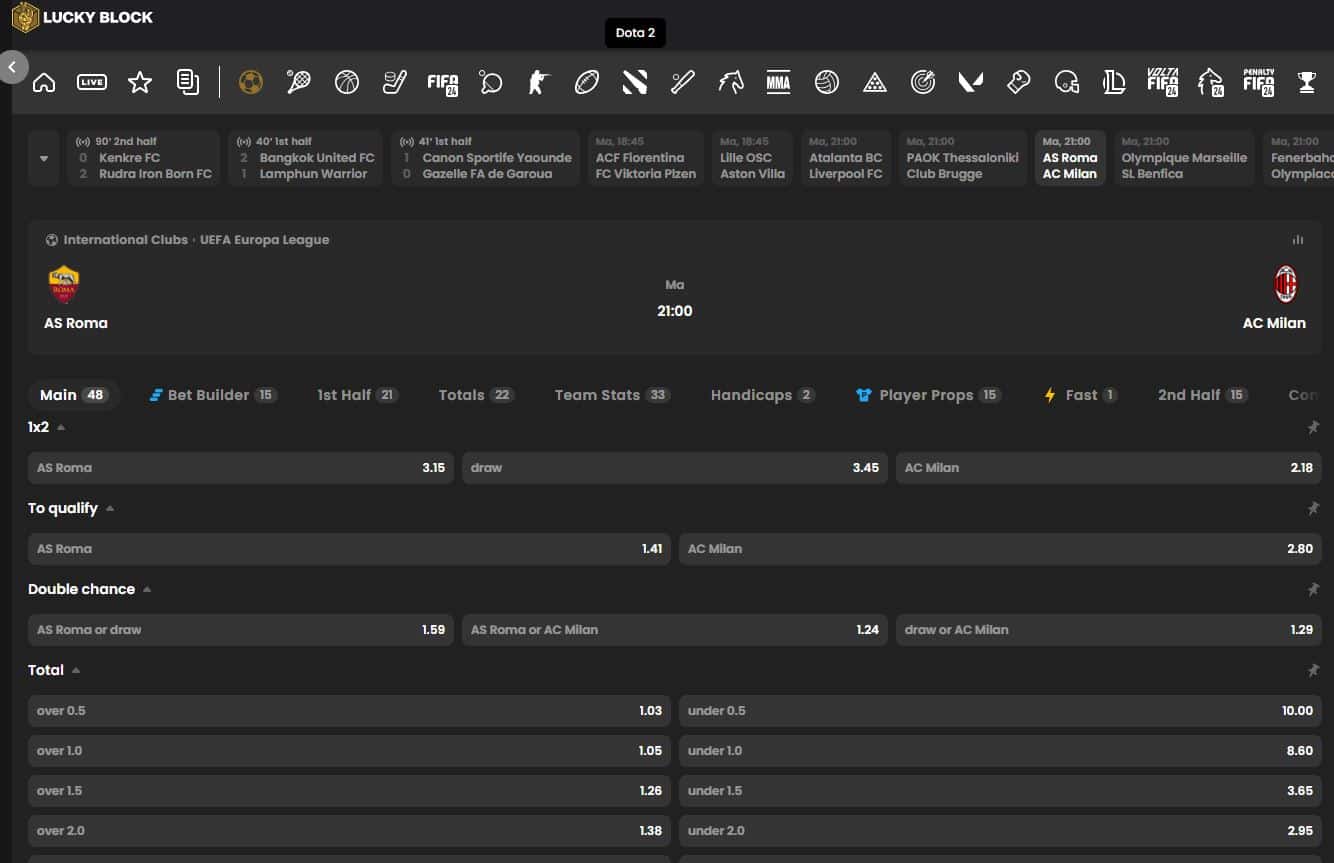The image size is (1334, 863).
Task: Select the League of Legends icon
Action: click(1115, 82)
